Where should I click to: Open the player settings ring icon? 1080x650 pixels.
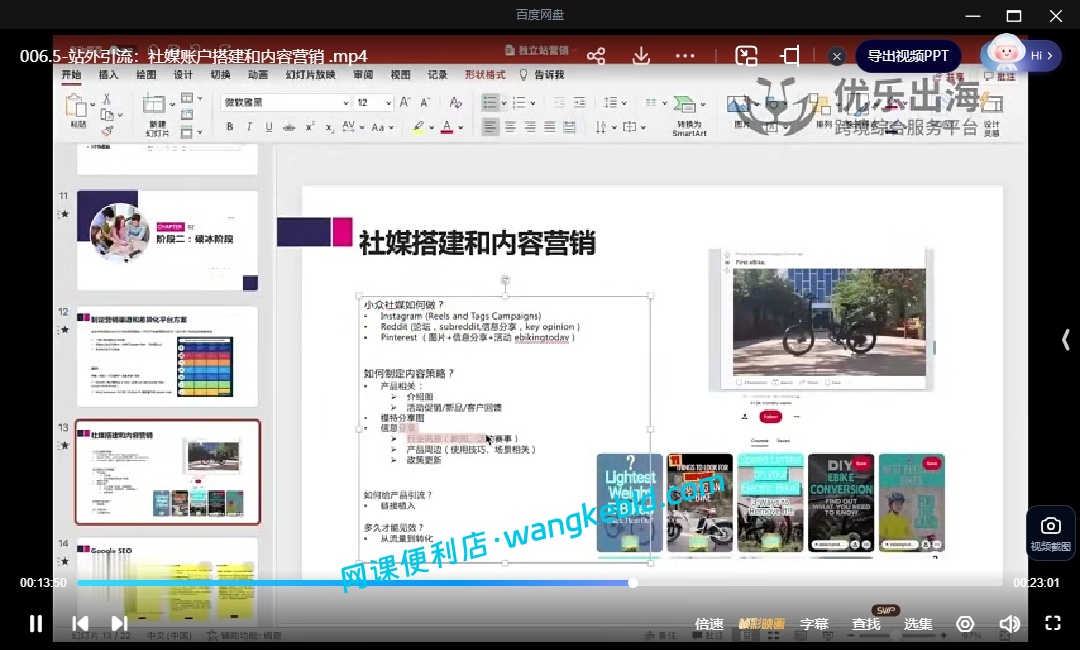click(965, 624)
